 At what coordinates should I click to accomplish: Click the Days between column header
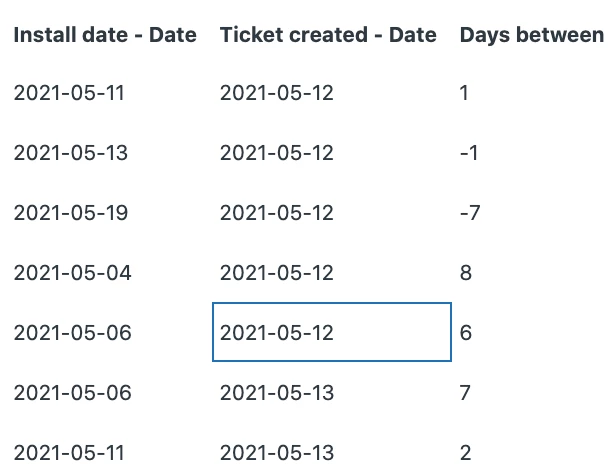(532, 35)
